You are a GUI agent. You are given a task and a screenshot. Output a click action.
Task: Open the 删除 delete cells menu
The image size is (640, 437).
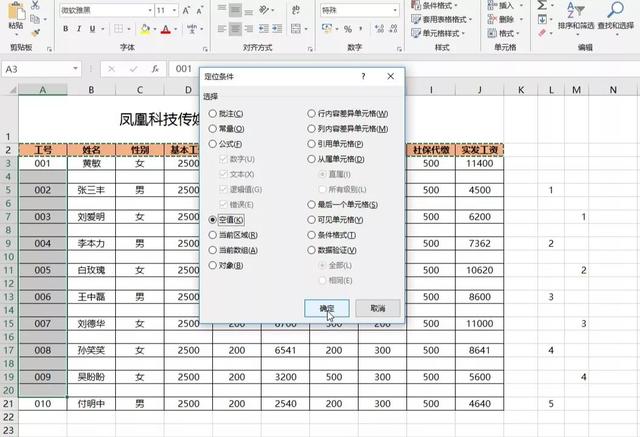click(x=504, y=19)
